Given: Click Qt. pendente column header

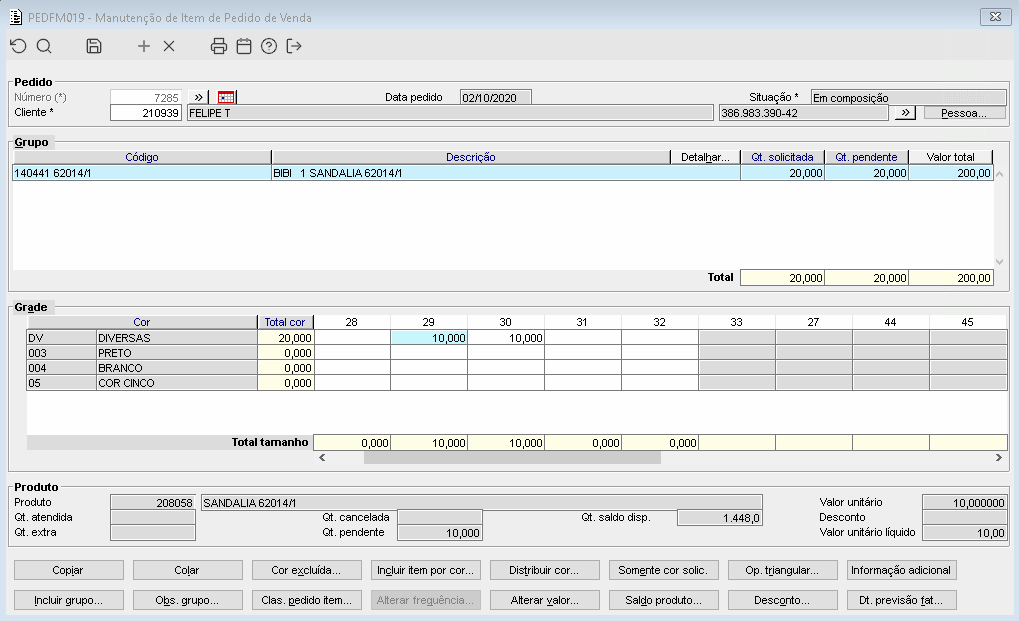Looking at the screenshot, I should 866,157.
